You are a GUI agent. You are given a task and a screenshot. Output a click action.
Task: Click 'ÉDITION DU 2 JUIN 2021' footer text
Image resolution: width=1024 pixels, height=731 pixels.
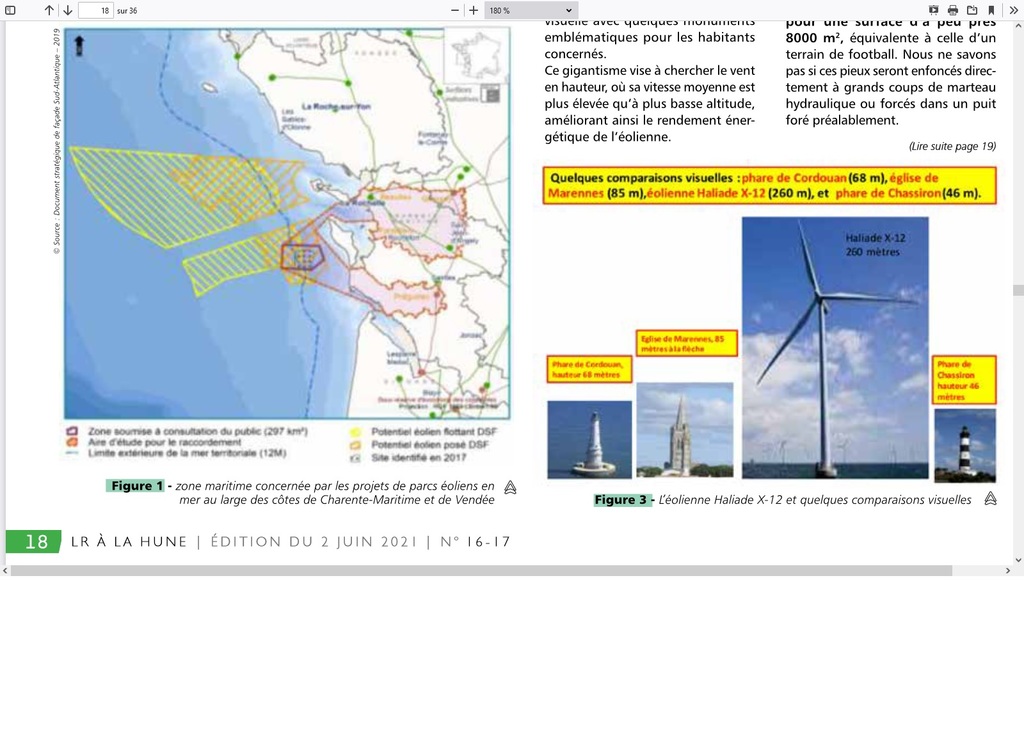click(x=313, y=542)
